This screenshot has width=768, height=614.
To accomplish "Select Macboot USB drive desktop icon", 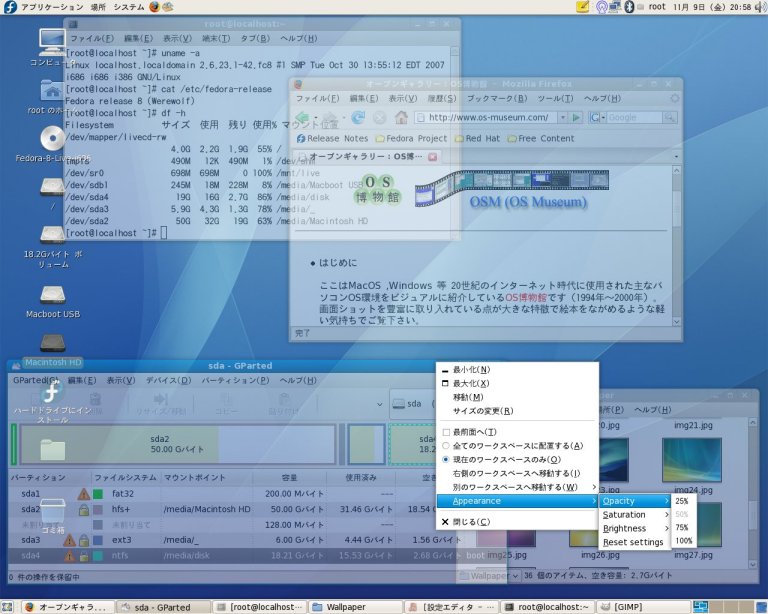I will (52, 295).
